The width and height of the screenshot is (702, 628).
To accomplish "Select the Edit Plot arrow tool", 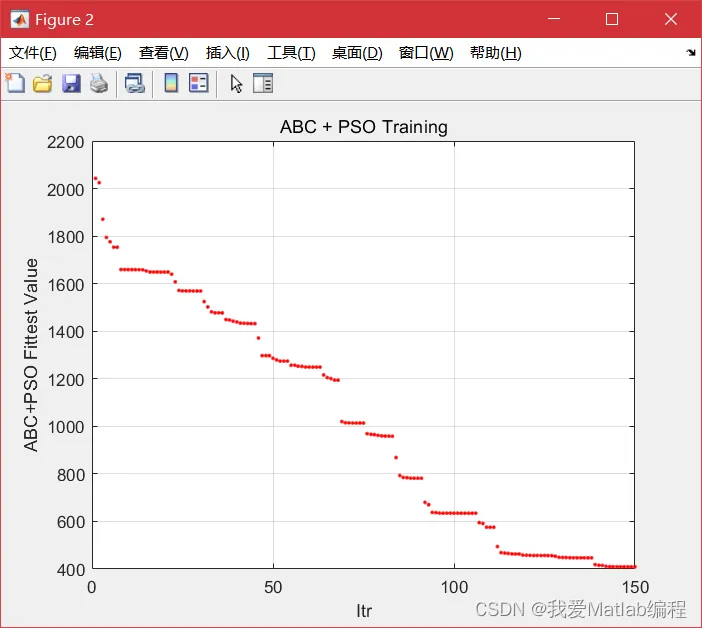I will pyautogui.click(x=236, y=84).
